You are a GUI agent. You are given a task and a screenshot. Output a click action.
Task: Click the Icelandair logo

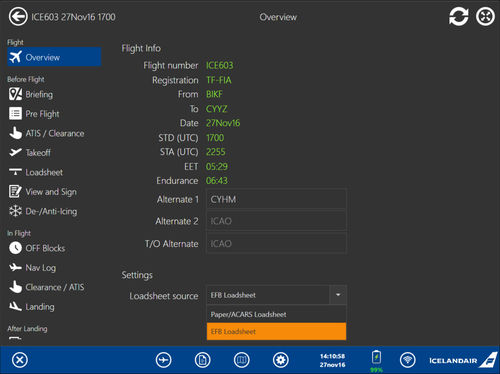coord(462,360)
